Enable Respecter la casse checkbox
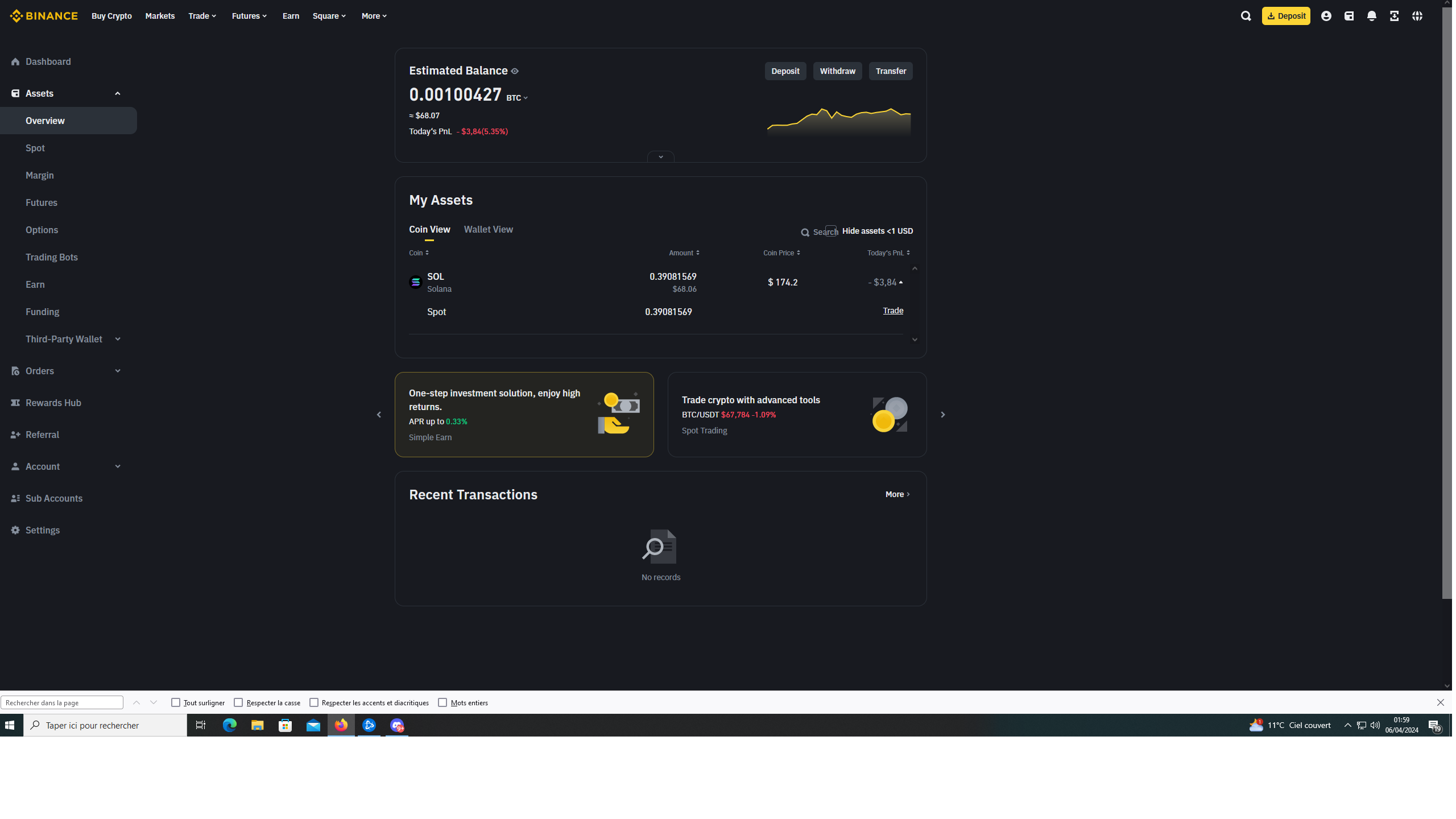The image size is (1456, 819). pyautogui.click(x=238, y=702)
